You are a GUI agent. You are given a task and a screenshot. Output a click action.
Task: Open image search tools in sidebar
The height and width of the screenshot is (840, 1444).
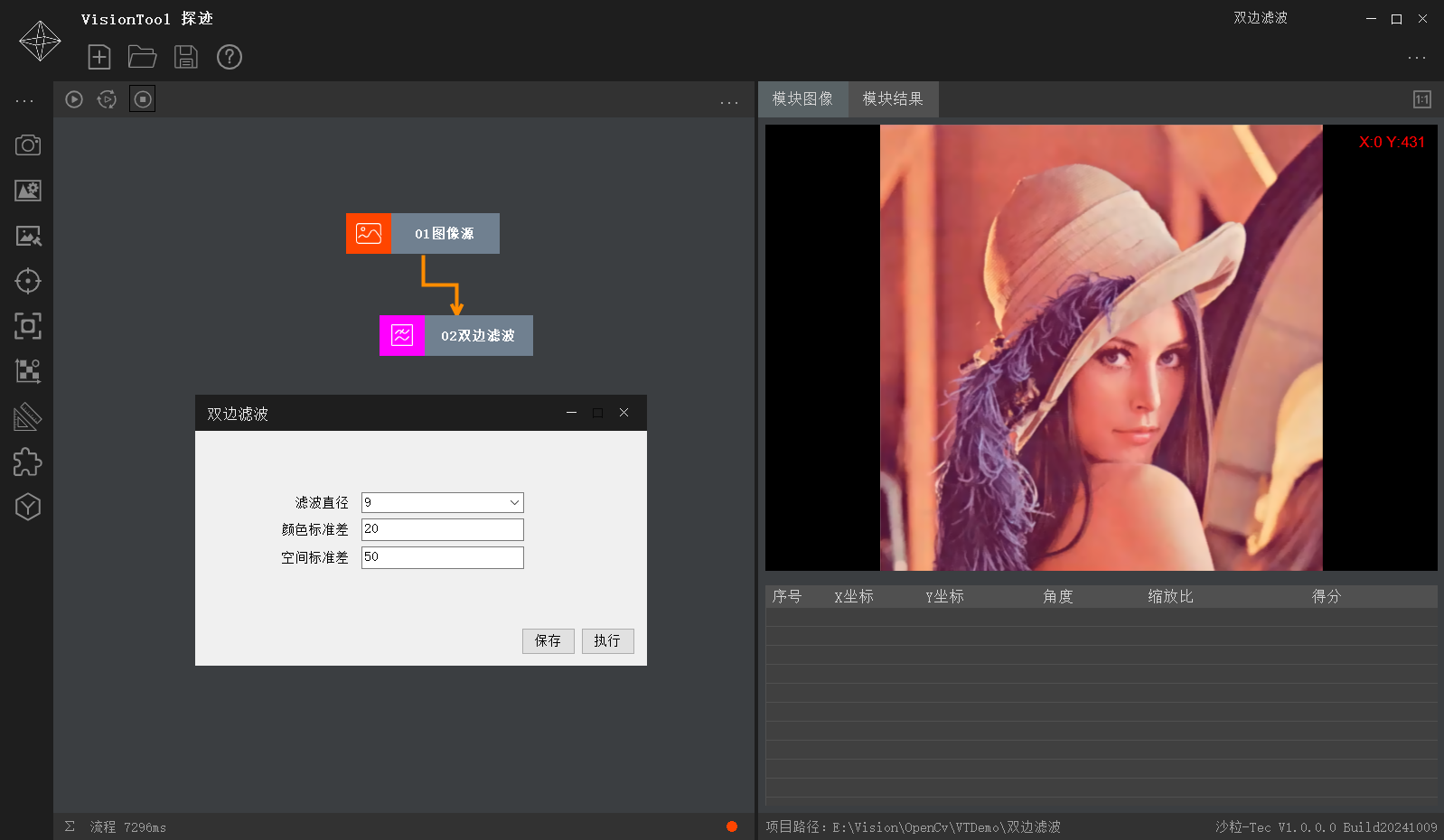(28, 236)
